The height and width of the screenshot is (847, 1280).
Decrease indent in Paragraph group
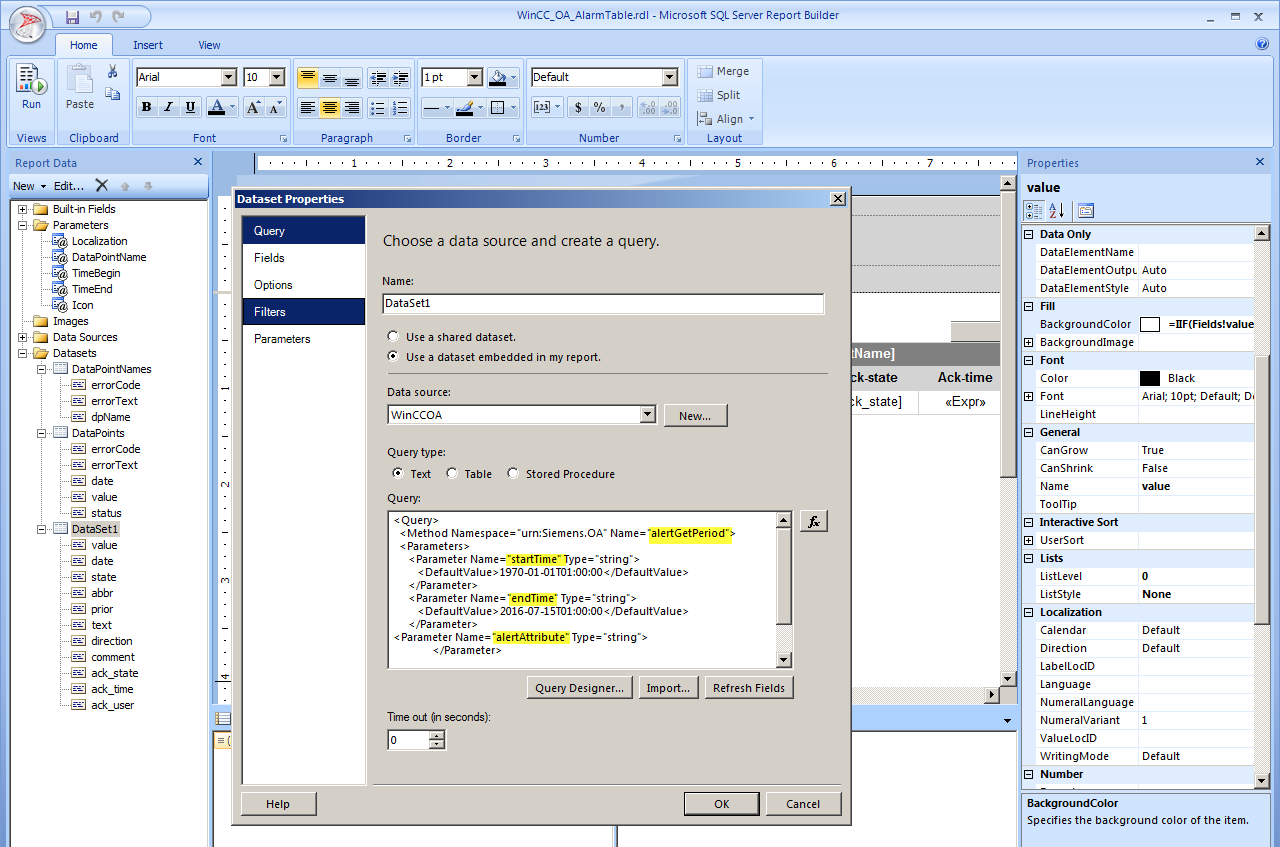(x=378, y=78)
